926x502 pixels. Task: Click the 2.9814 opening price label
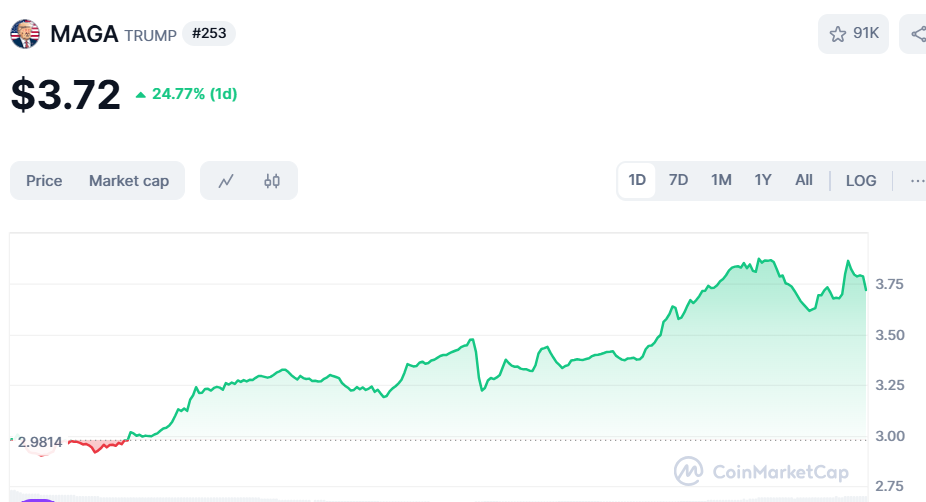(39, 441)
